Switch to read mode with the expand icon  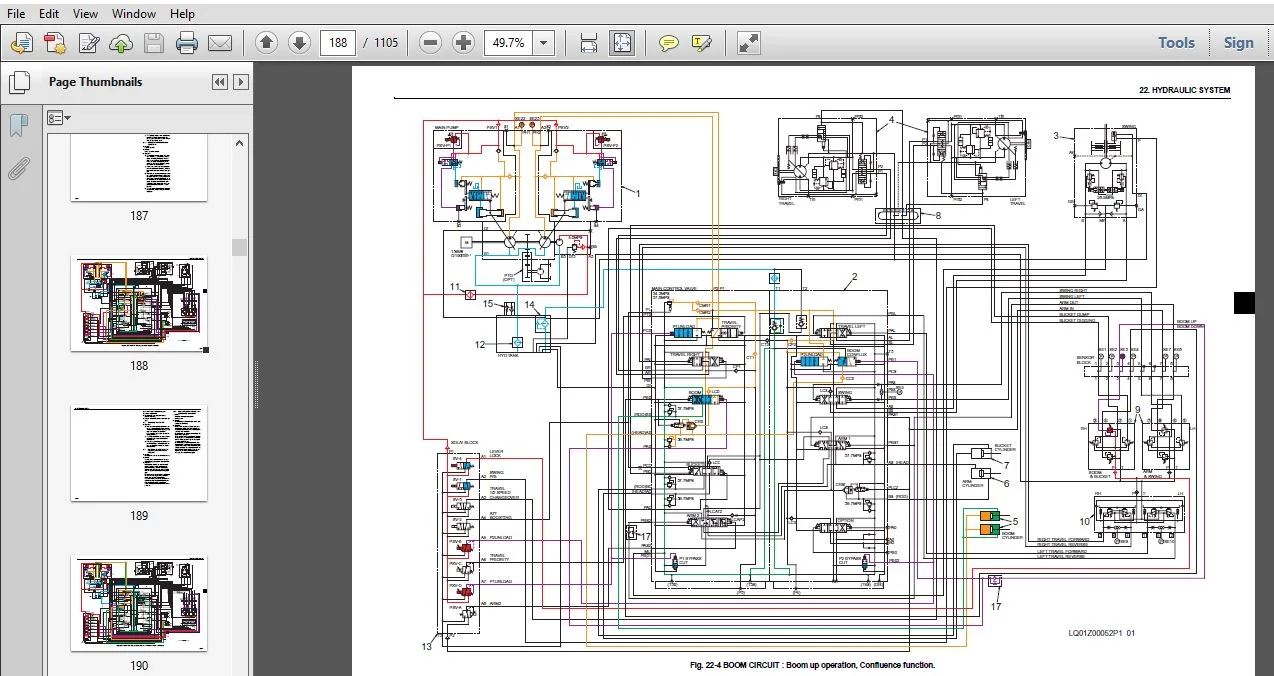[x=748, y=43]
